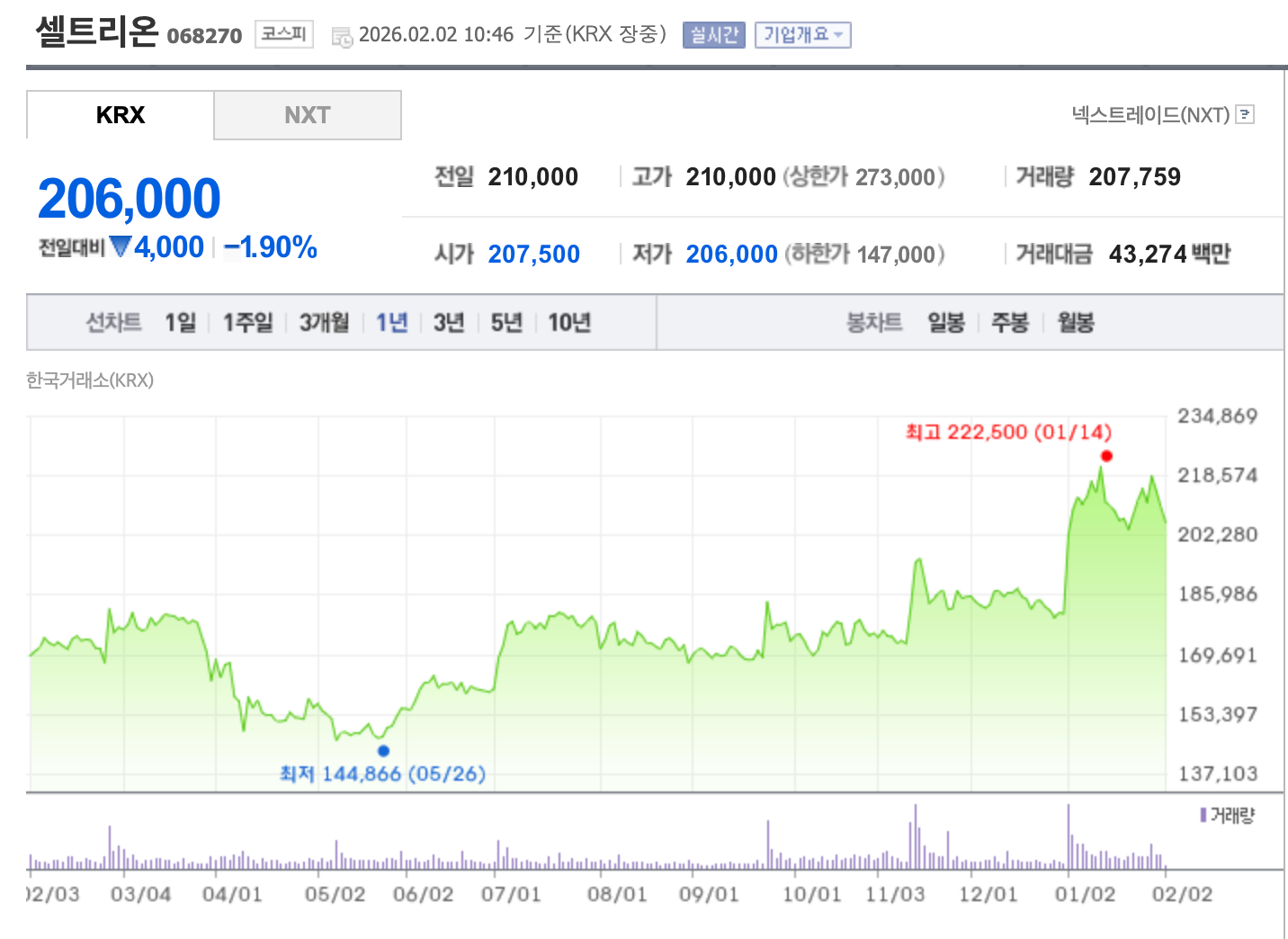Select the 3년 line chart period
The height and width of the screenshot is (939, 1288).
[x=449, y=322]
